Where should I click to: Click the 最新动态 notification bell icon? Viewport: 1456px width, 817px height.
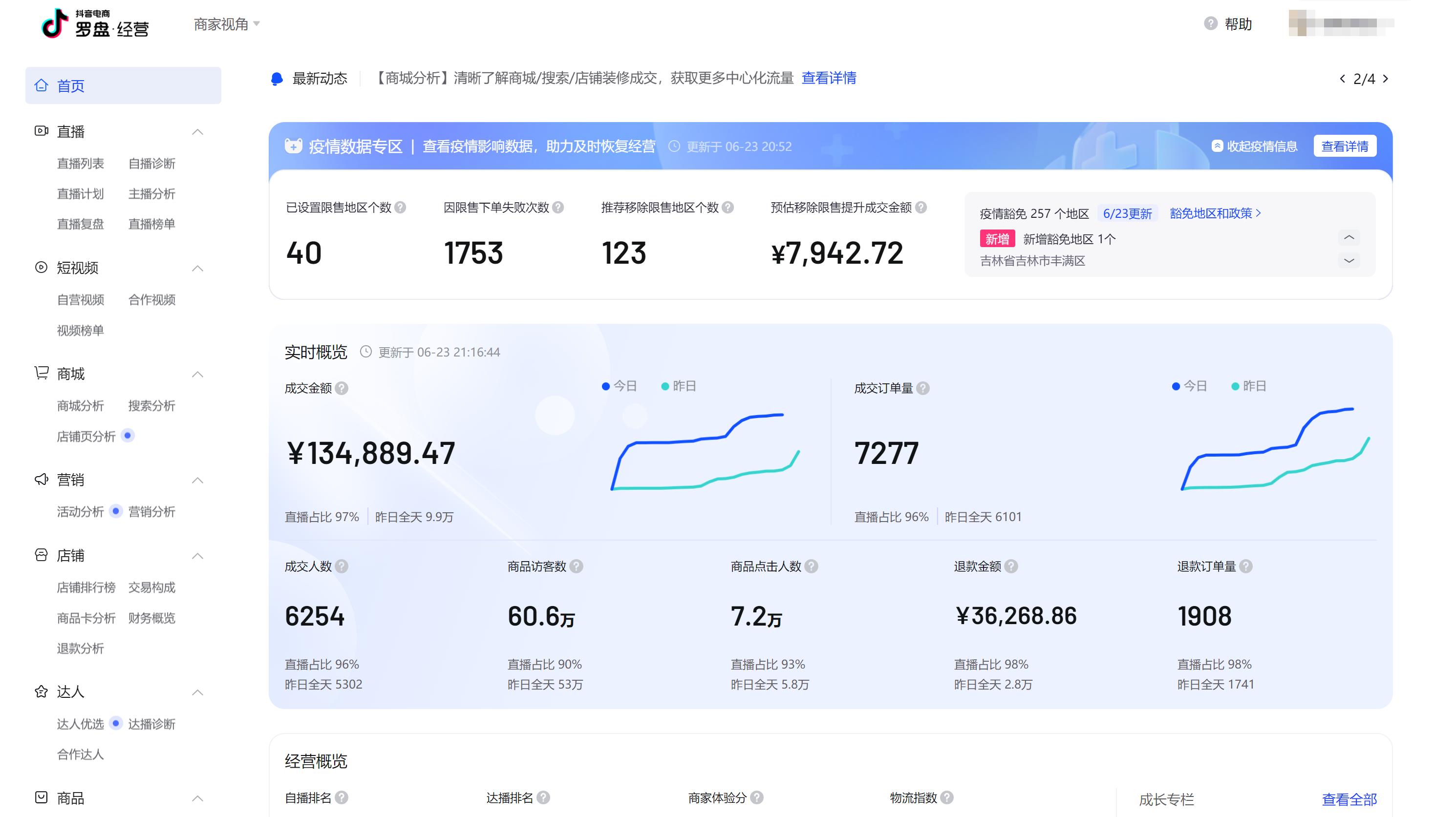click(277, 78)
